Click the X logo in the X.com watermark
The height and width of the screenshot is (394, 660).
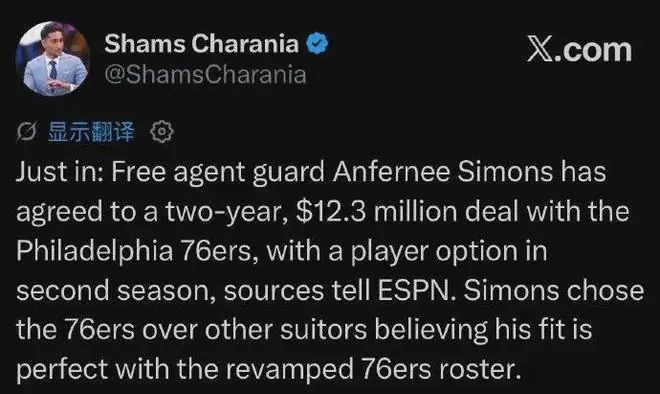(540, 51)
